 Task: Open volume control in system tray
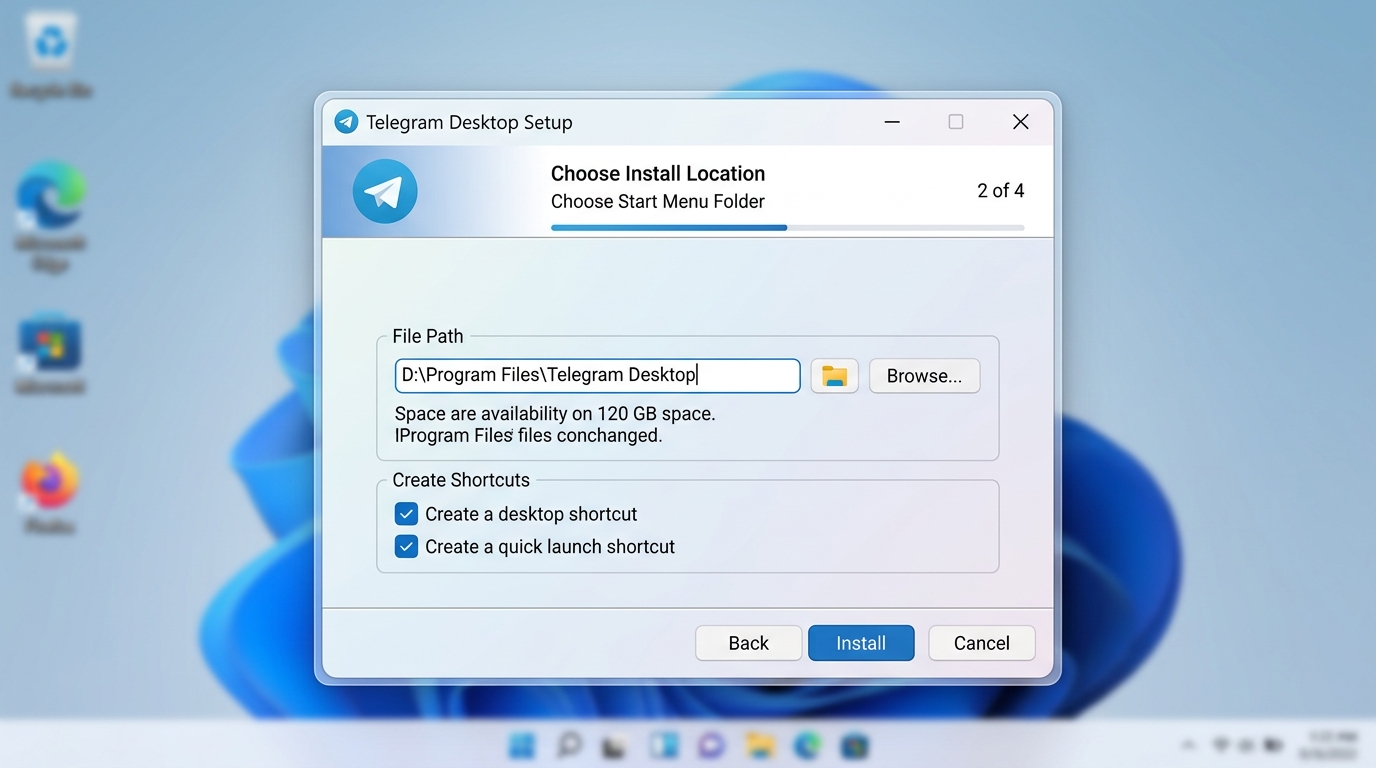coord(1247,746)
